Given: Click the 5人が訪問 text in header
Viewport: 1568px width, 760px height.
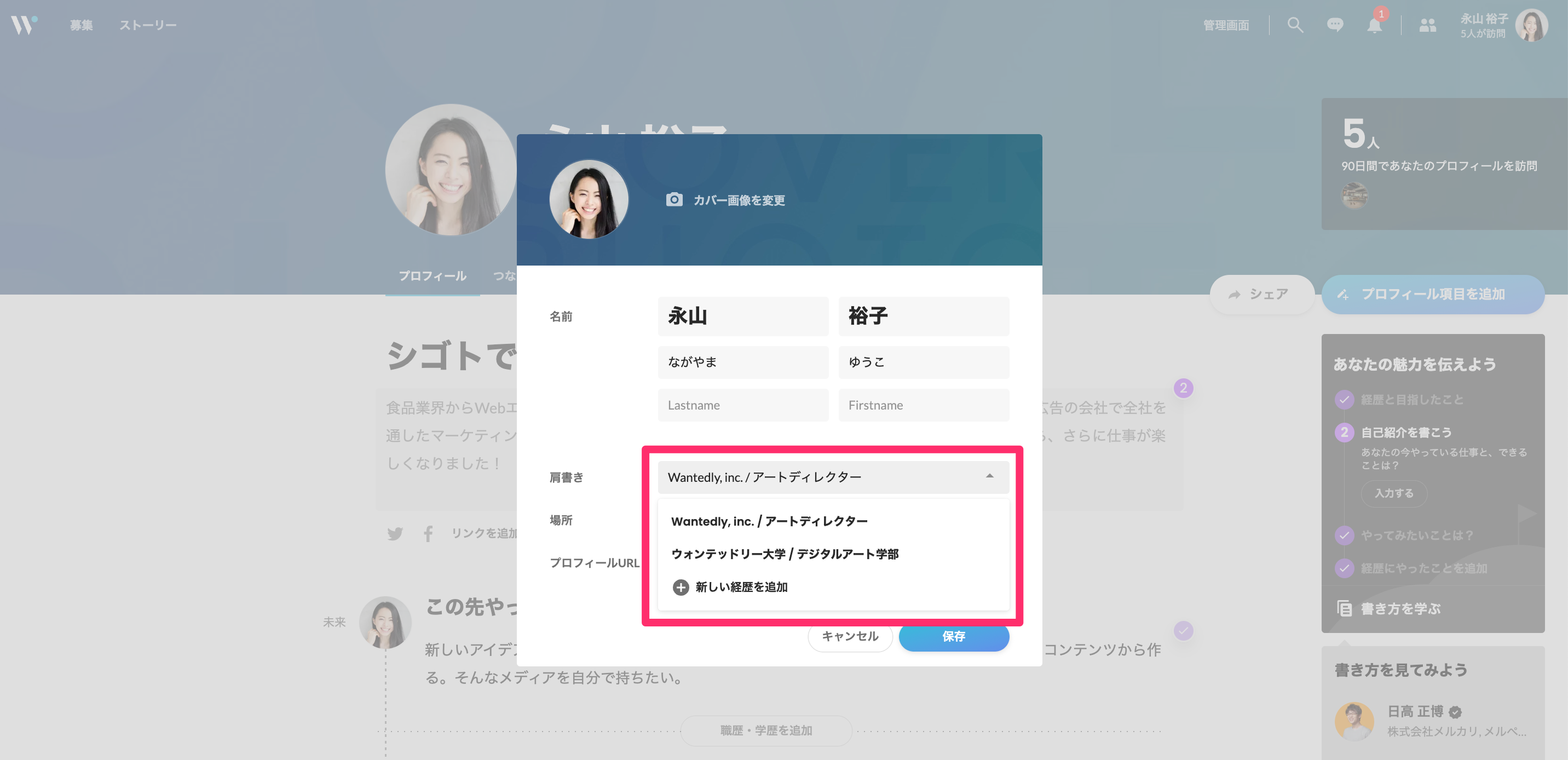Looking at the screenshot, I should pyautogui.click(x=1483, y=34).
